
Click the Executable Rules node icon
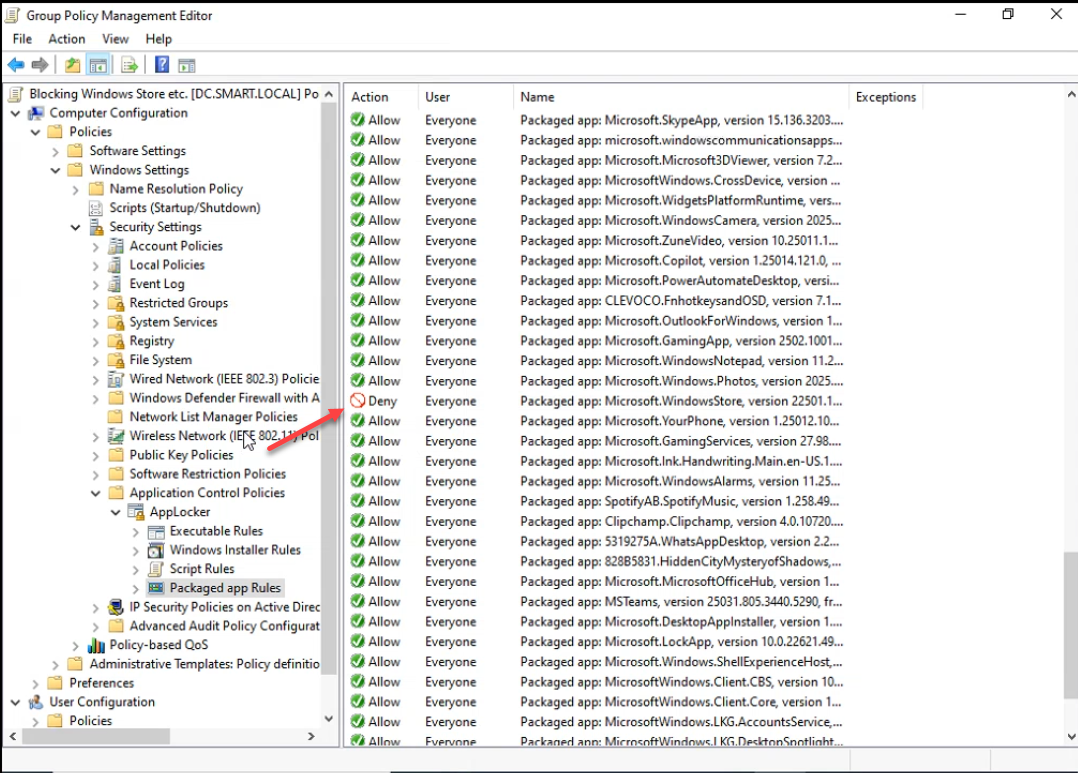[156, 531]
